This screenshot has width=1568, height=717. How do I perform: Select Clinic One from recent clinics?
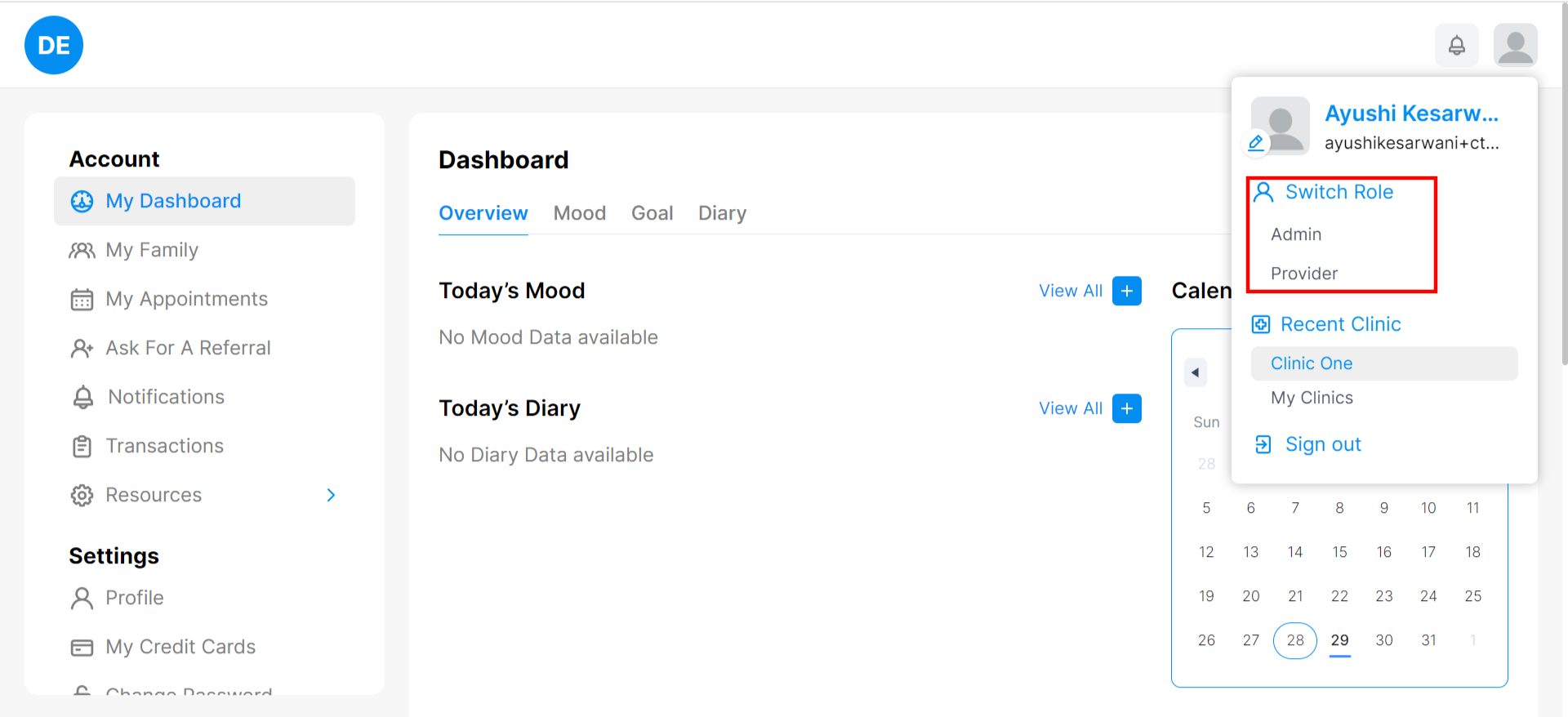[x=1312, y=363]
